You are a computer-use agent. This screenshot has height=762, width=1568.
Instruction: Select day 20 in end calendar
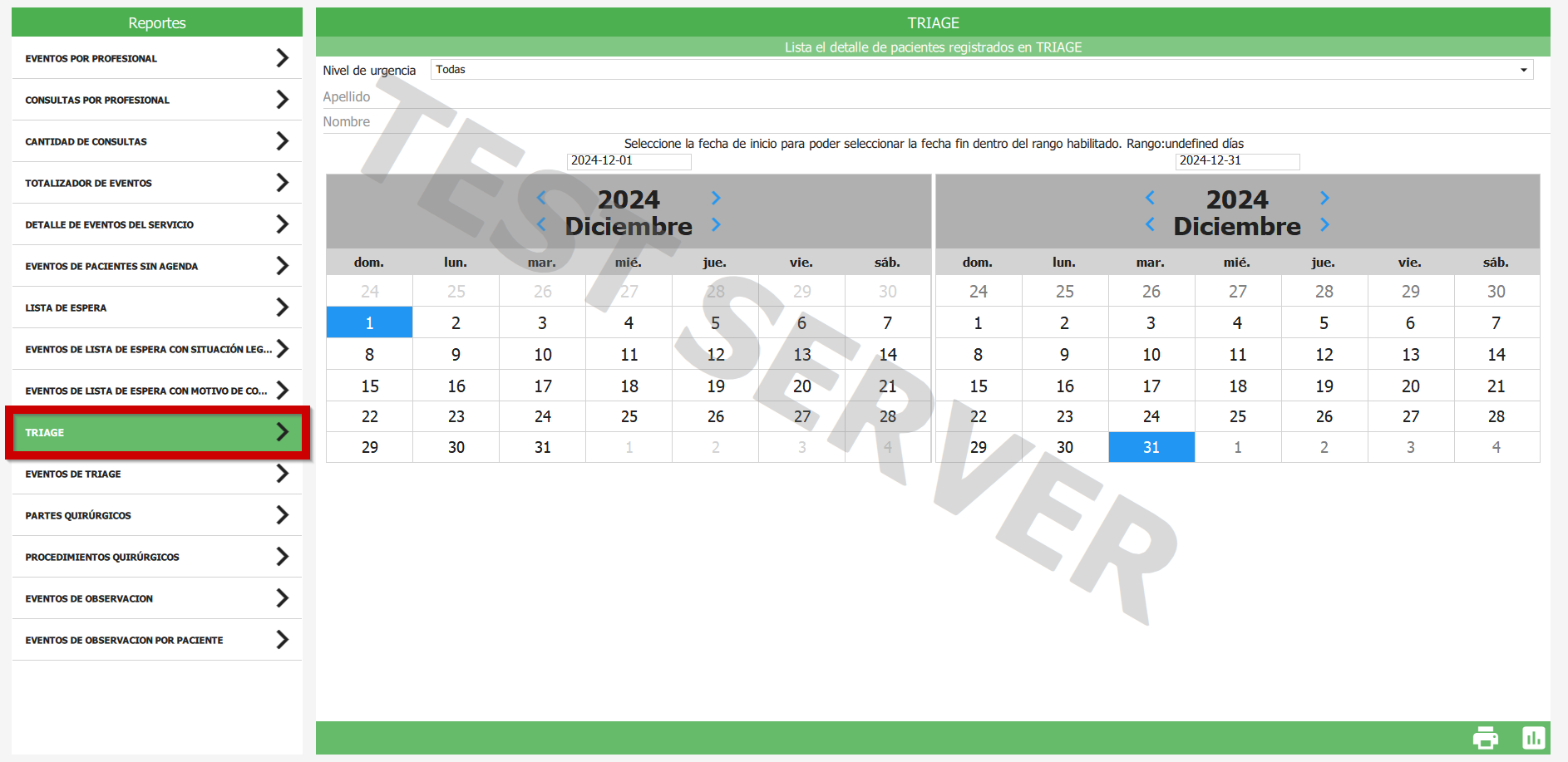(1410, 386)
